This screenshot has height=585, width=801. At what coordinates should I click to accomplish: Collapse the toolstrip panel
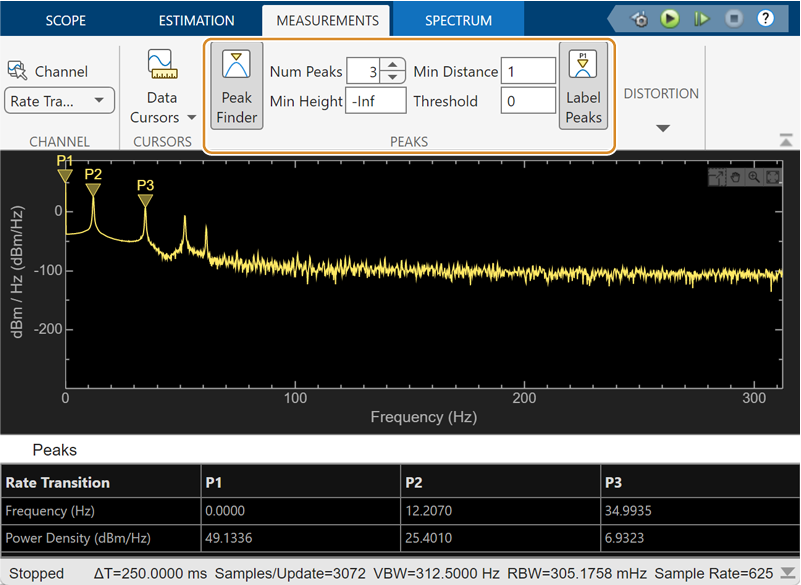(785, 140)
